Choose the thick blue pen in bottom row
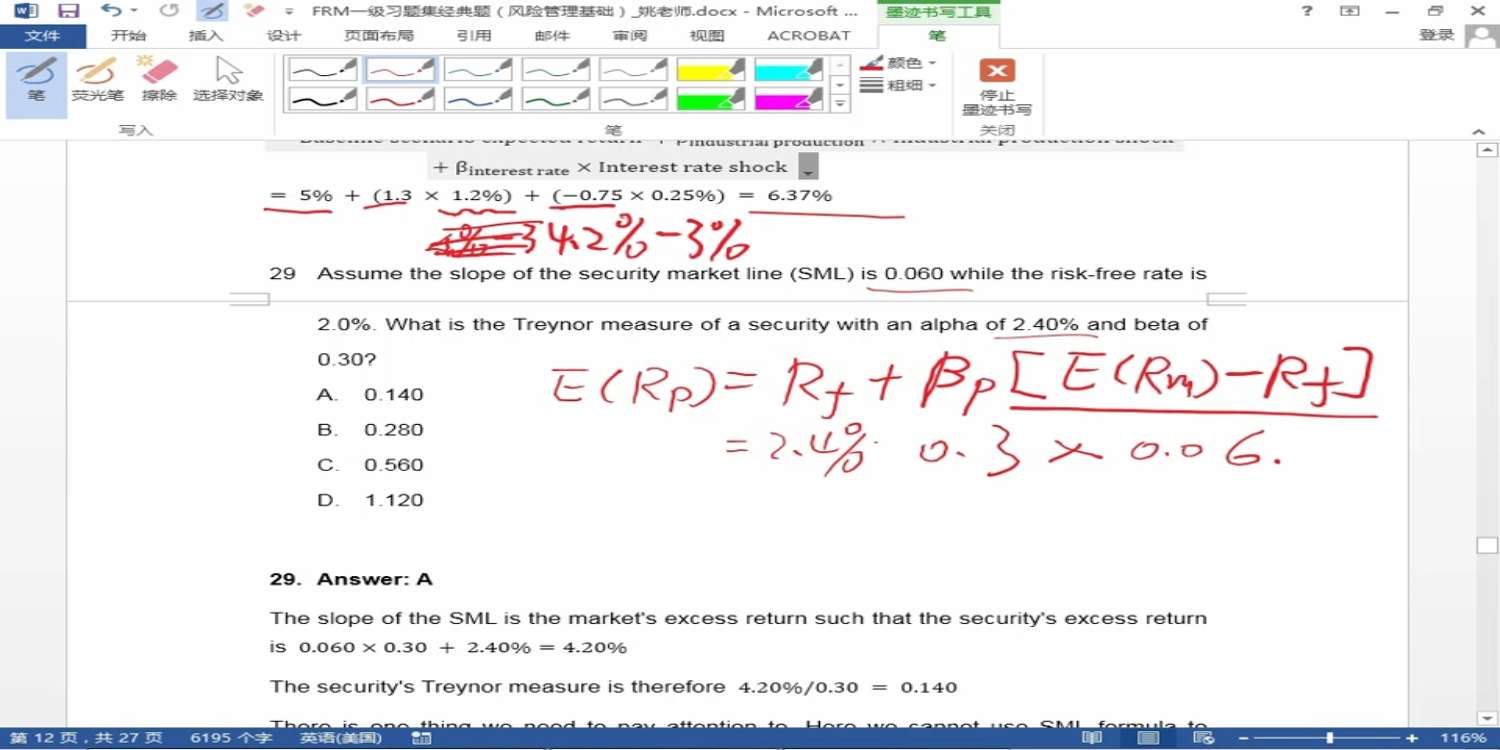Screen dimensions: 1500x750 coord(478,99)
